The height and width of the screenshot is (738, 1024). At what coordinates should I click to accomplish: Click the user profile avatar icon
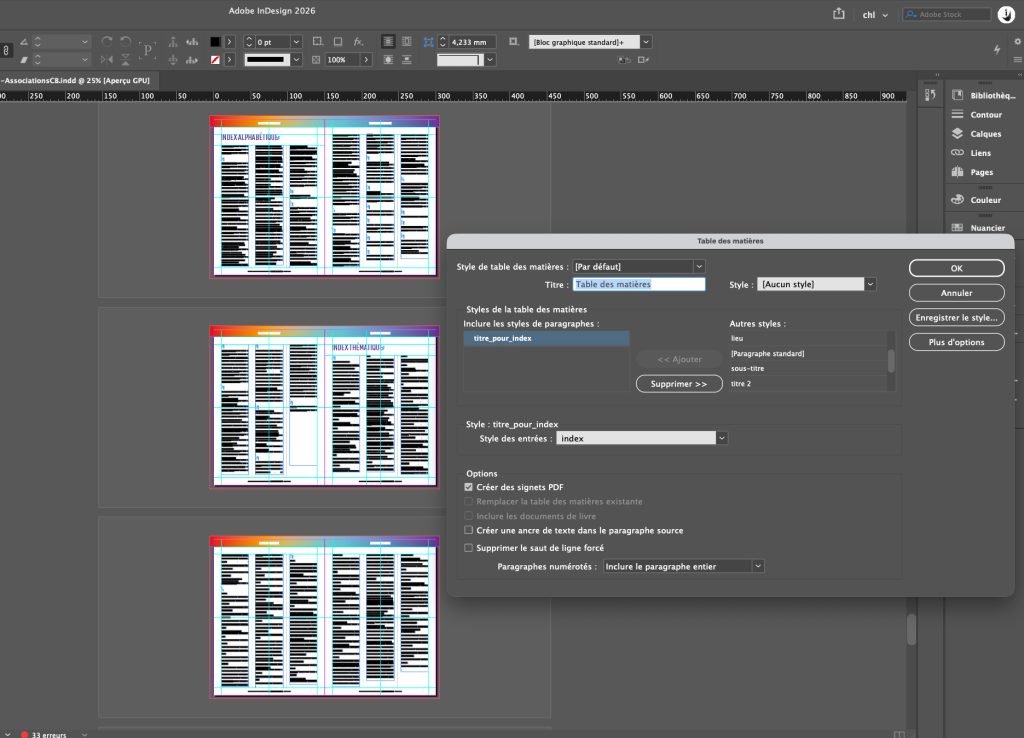click(1006, 14)
